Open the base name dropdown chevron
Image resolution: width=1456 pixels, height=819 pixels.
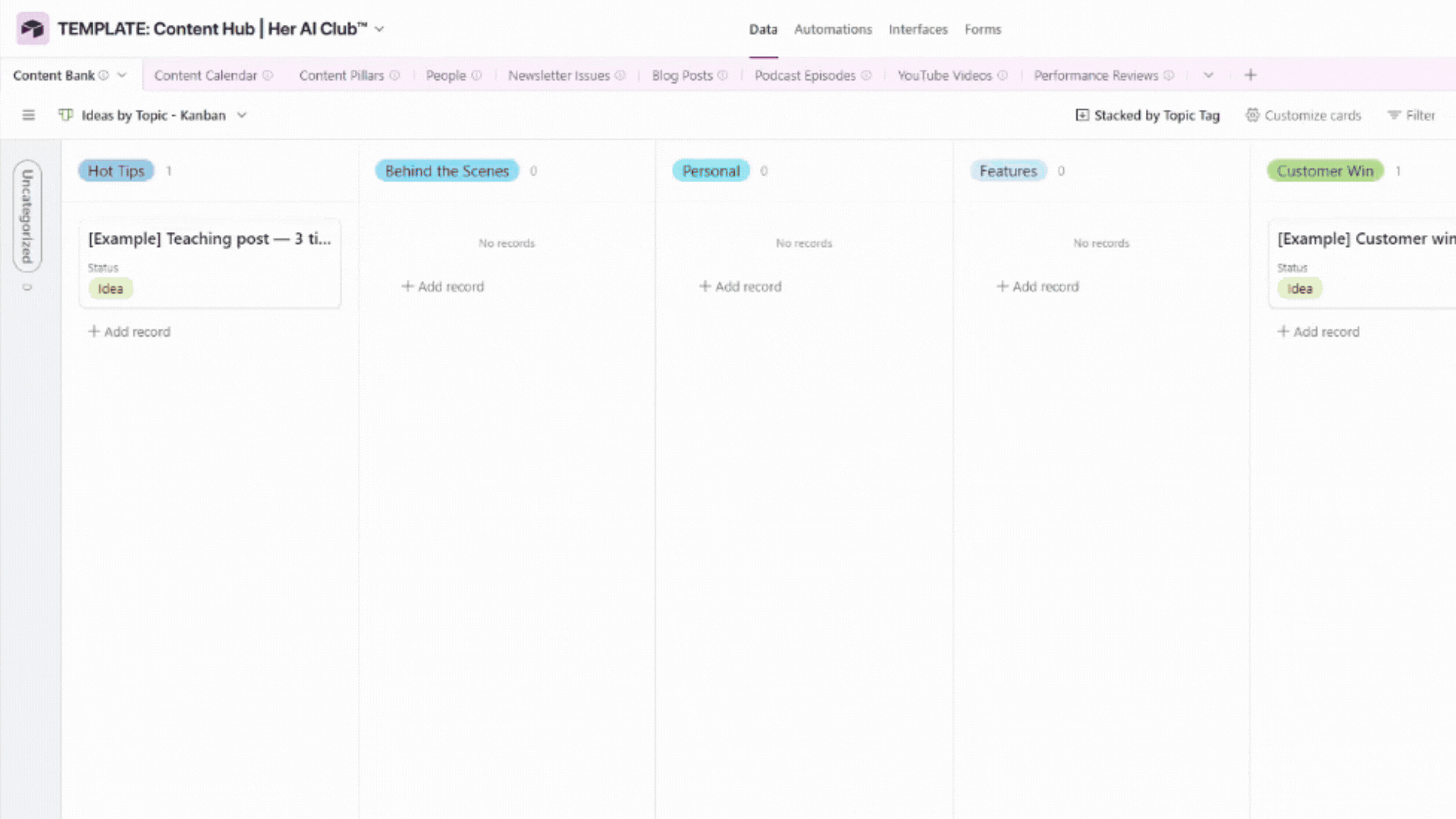[x=379, y=29]
